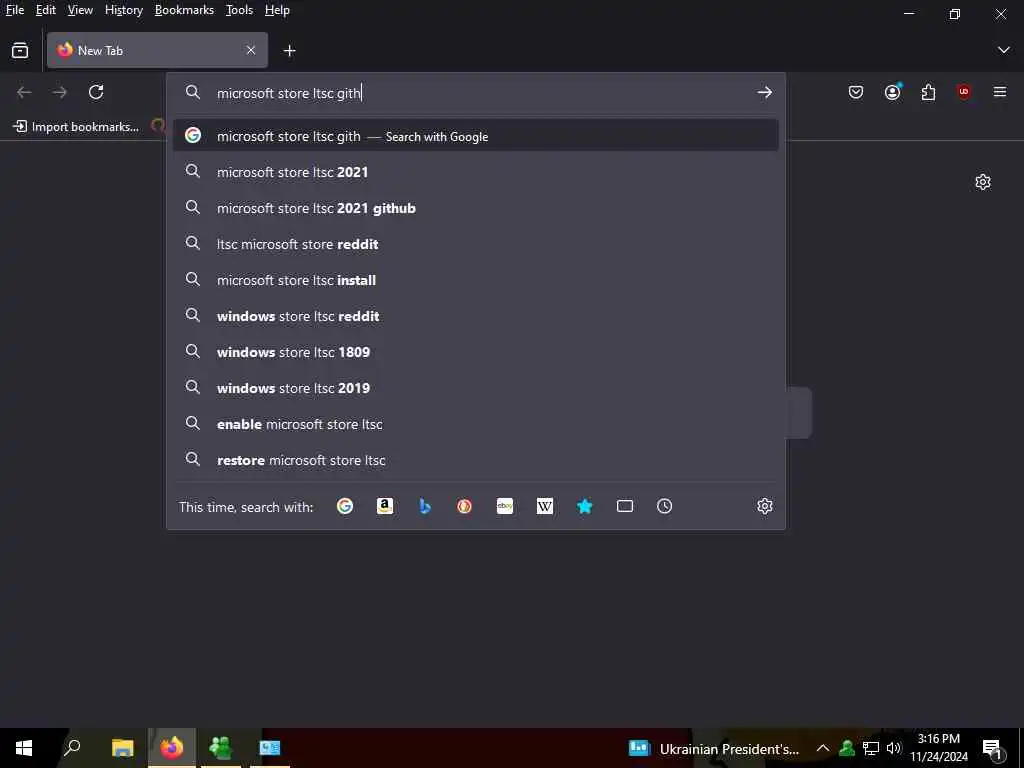Open Windows taskbar search
The image size is (1024, 768).
[x=72, y=748]
